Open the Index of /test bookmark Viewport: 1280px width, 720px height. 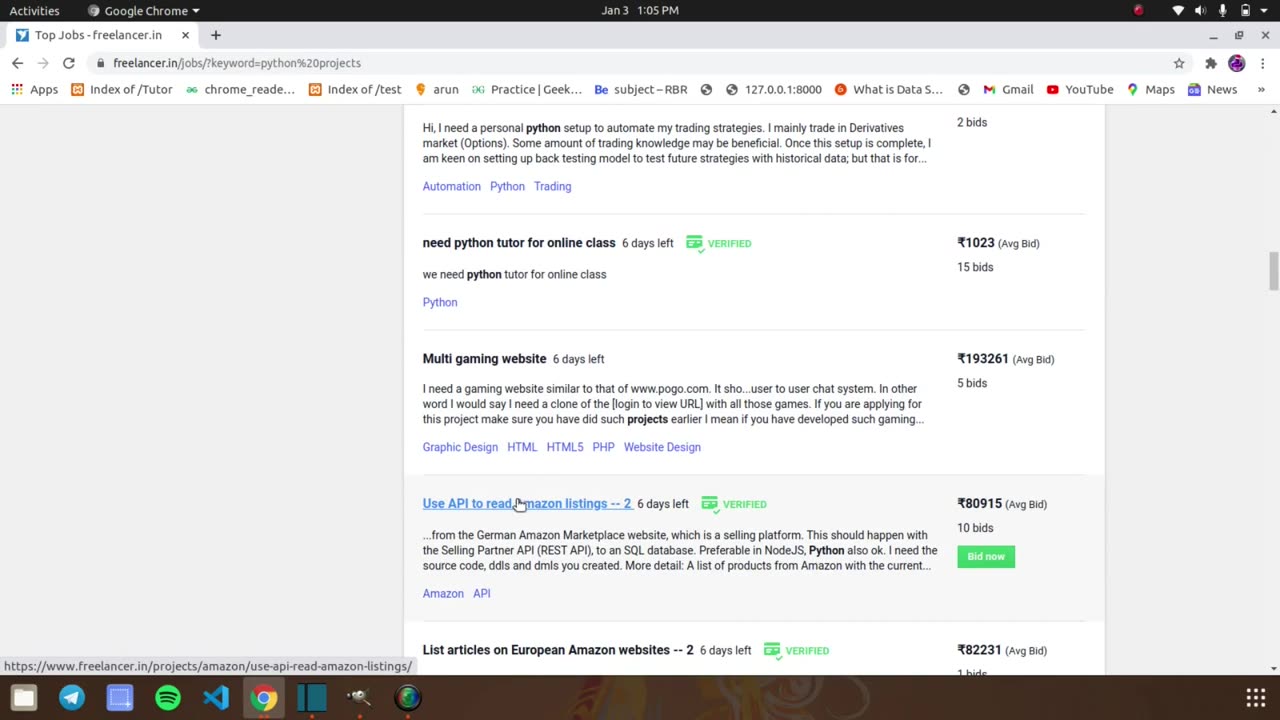point(355,89)
